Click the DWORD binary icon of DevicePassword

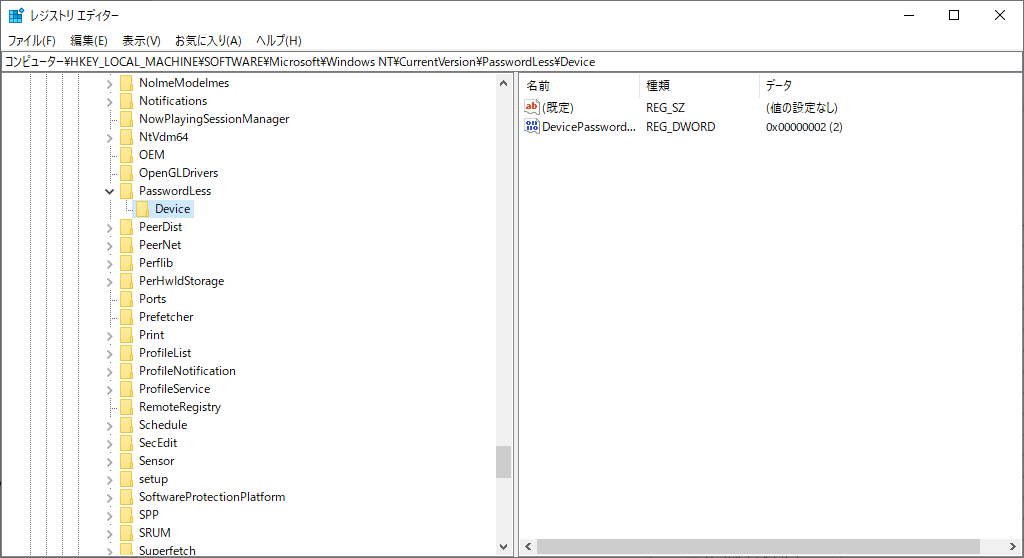click(x=532, y=126)
